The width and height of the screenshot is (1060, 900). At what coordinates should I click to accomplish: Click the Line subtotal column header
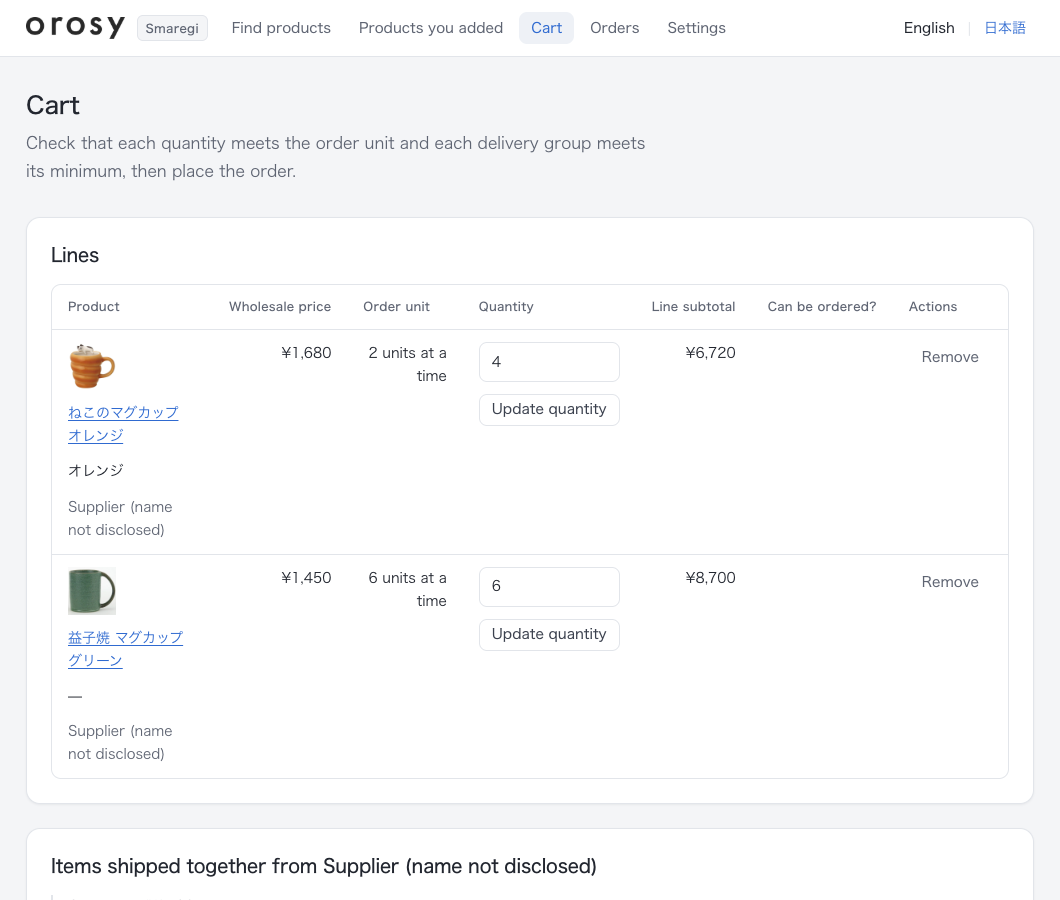pyautogui.click(x=693, y=306)
